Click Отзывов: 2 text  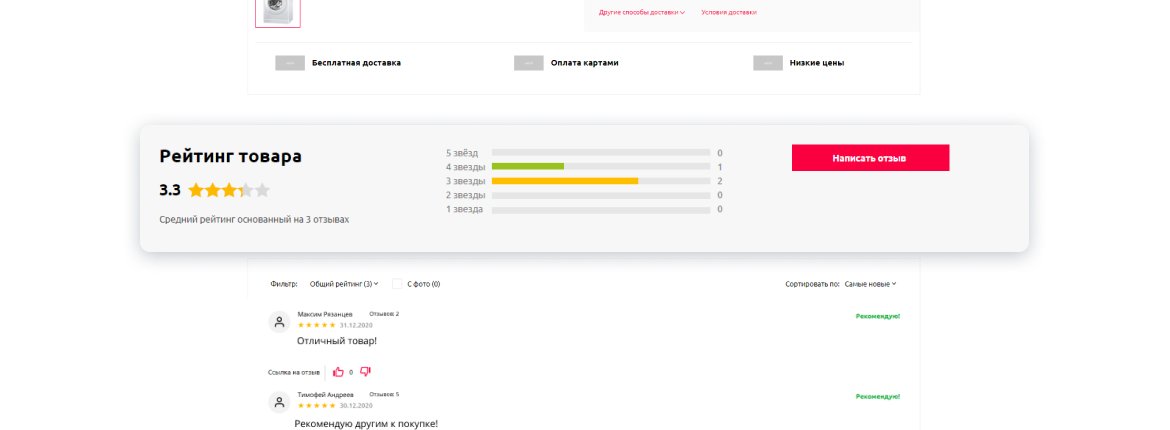(384, 314)
